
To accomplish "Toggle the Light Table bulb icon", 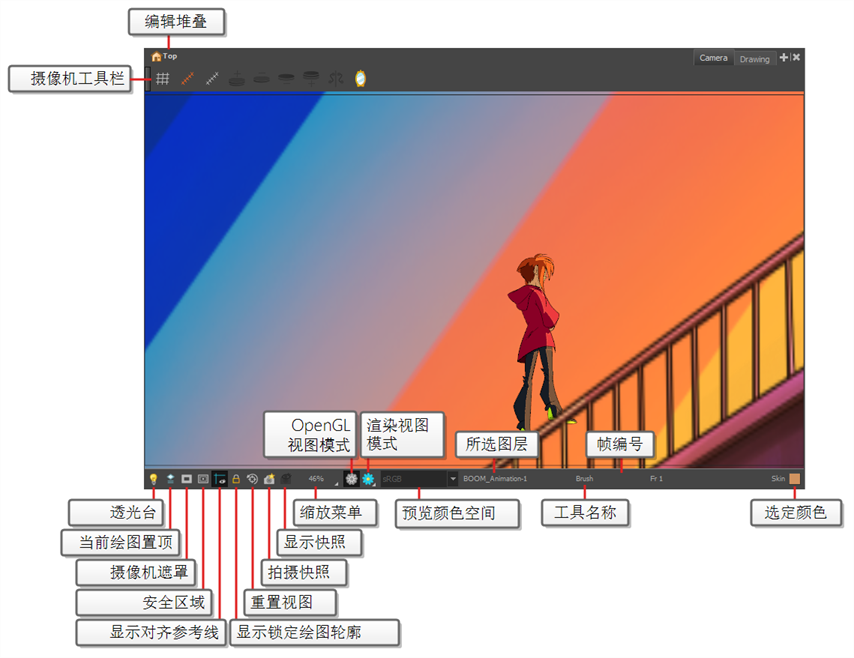I will coord(153,479).
